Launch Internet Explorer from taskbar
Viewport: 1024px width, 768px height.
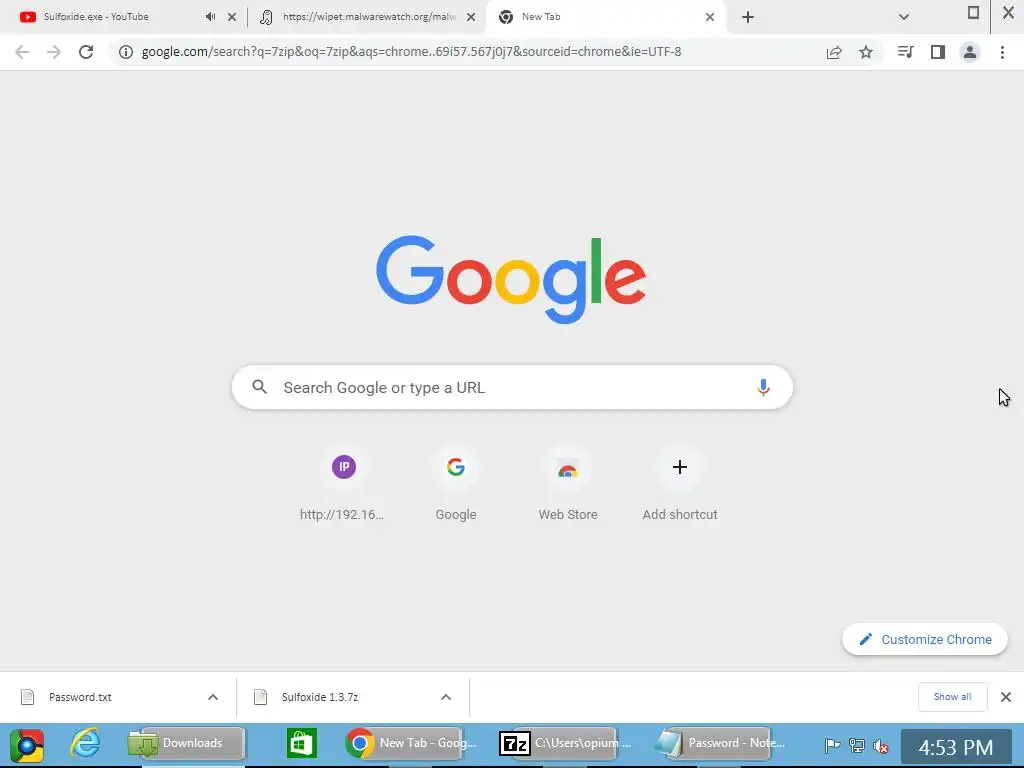(x=85, y=743)
